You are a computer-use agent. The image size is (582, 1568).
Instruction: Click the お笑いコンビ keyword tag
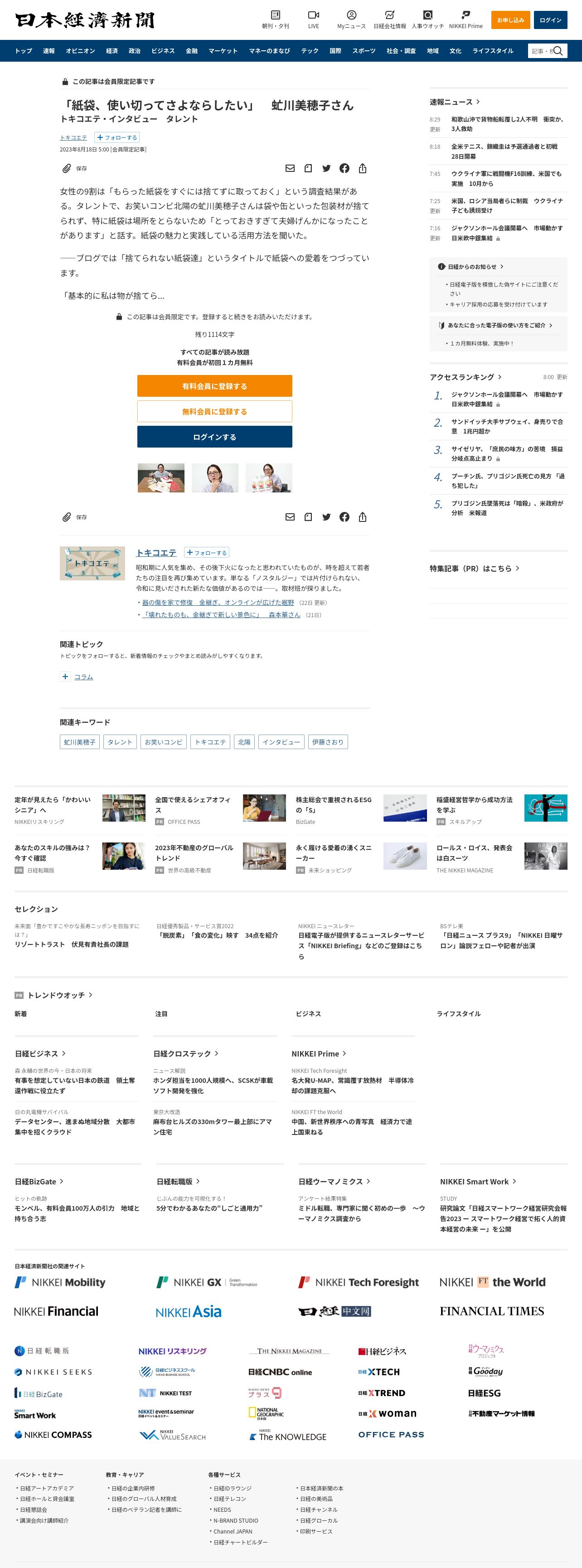[163, 741]
